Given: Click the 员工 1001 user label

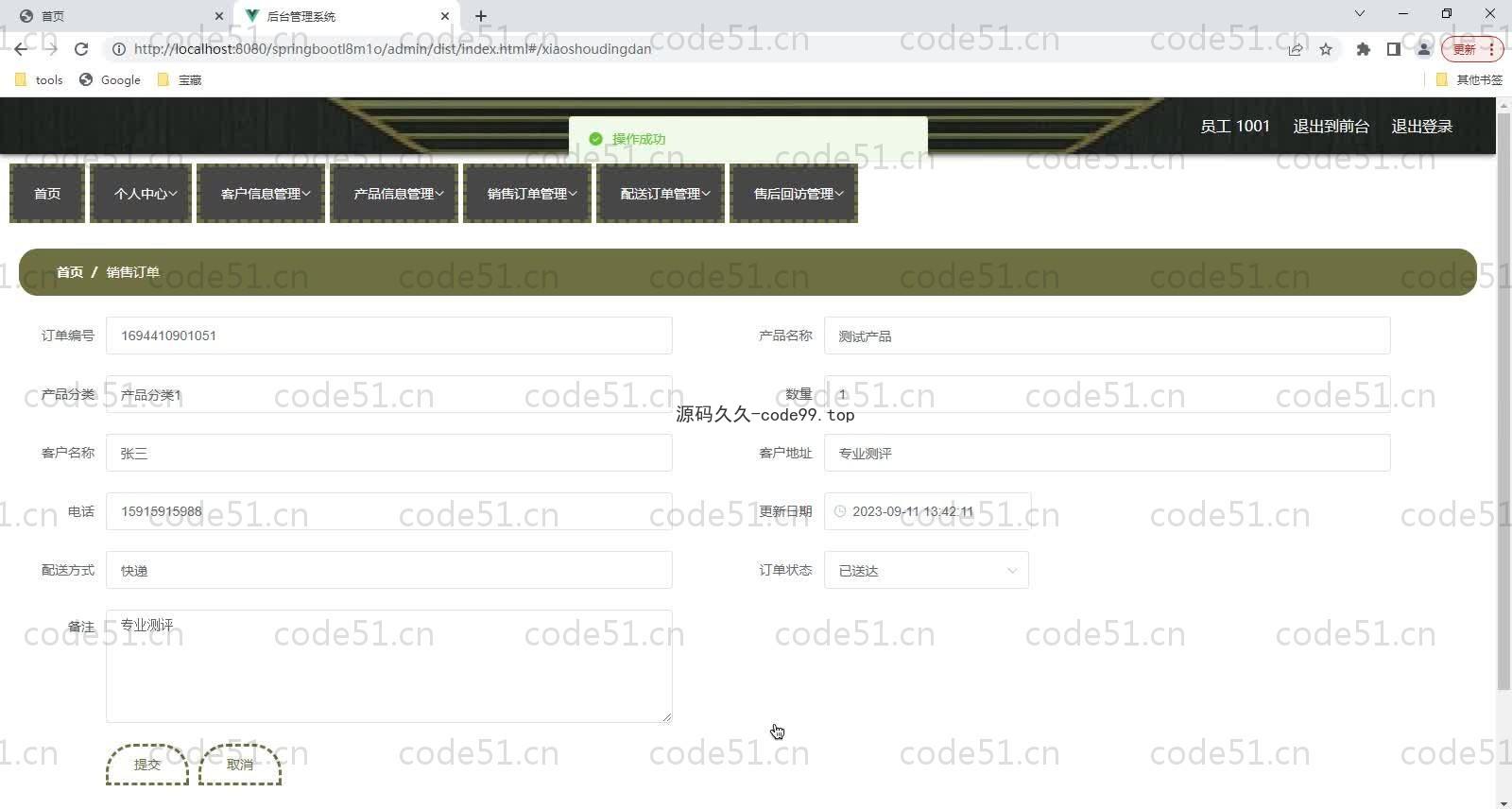Looking at the screenshot, I should pos(1234,126).
